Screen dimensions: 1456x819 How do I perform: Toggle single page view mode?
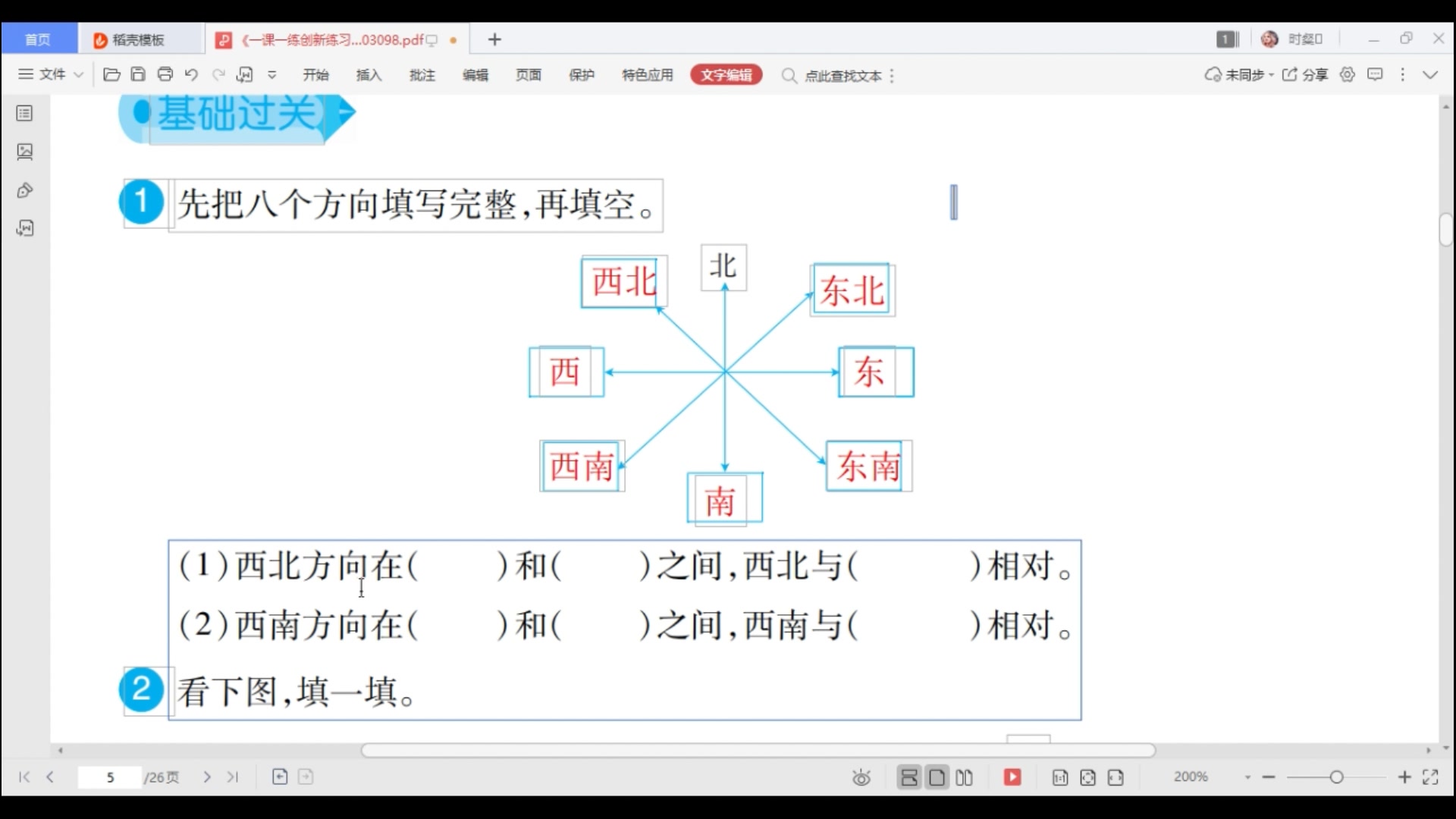937,777
